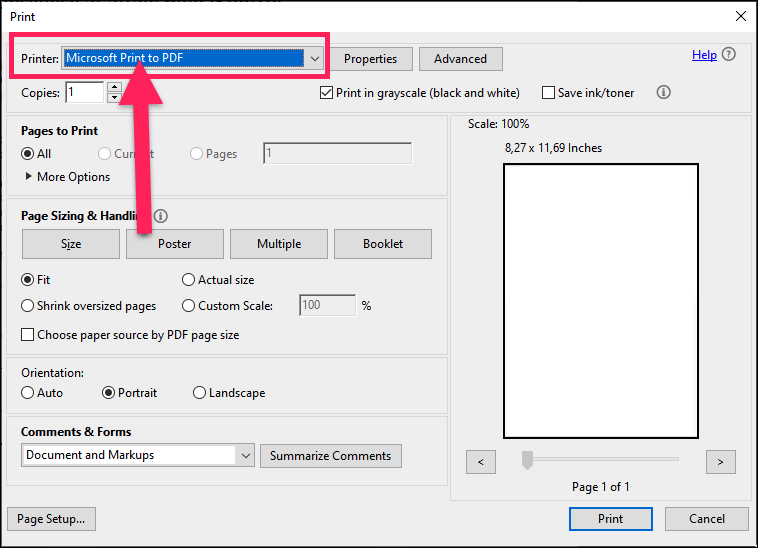
Task: Switch to the Multiple tab
Action: (x=279, y=244)
